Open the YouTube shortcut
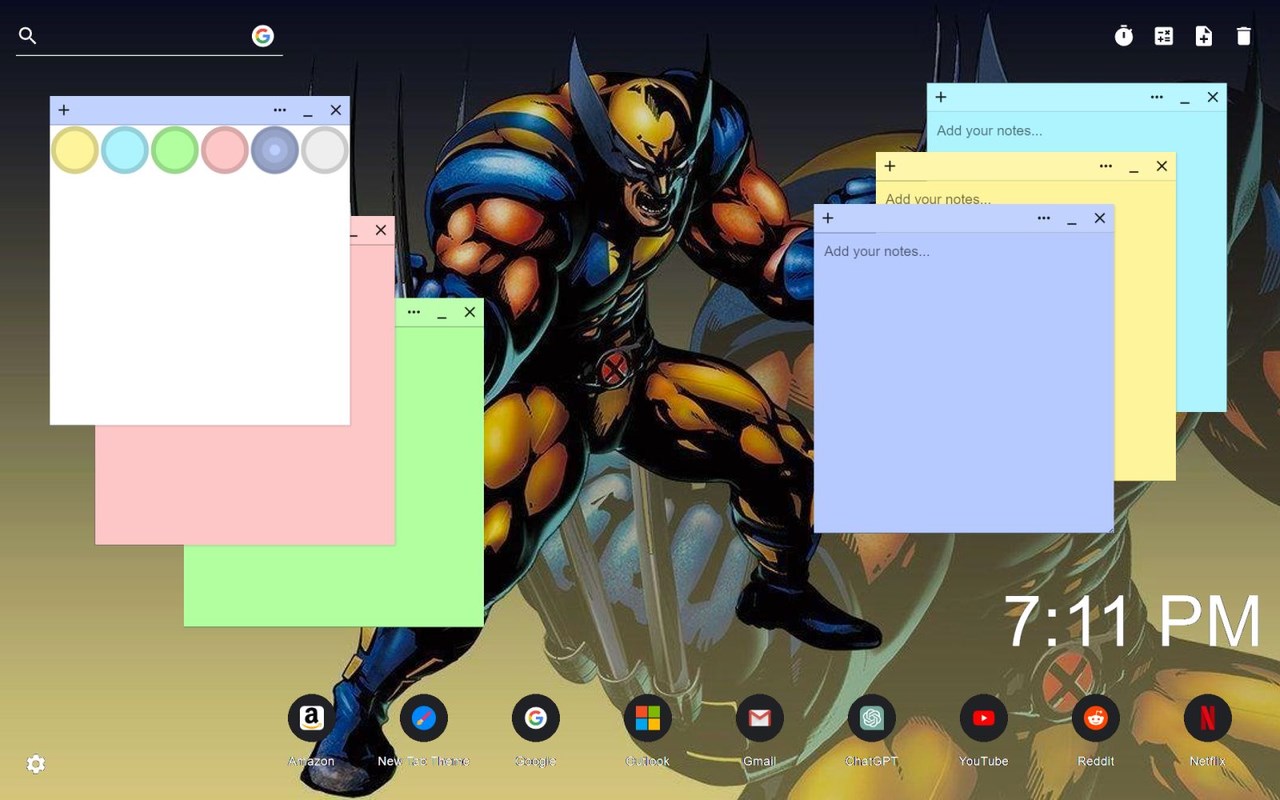1280x800 pixels. [x=984, y=718]
